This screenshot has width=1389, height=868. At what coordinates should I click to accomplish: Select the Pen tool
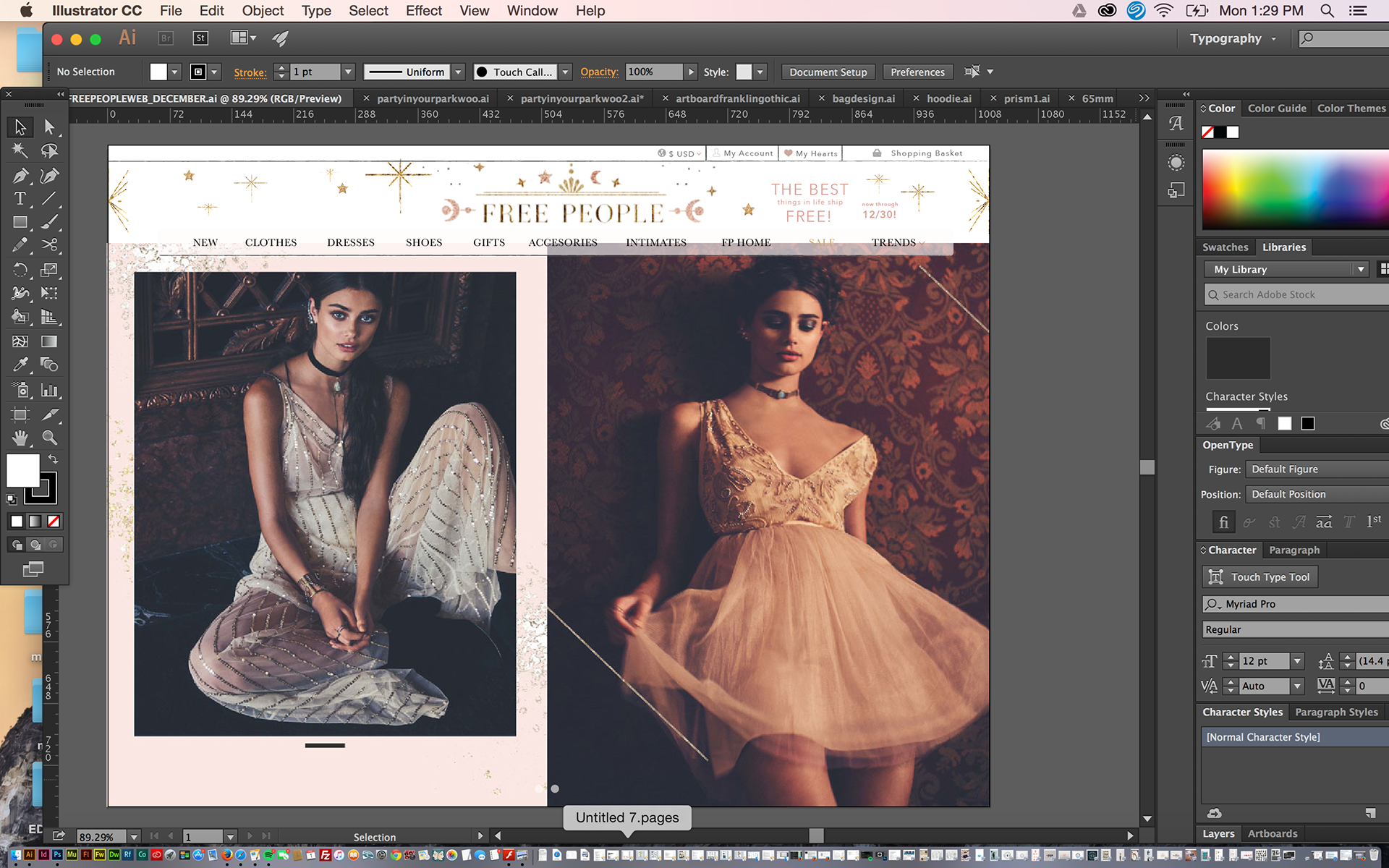point(20,175)
